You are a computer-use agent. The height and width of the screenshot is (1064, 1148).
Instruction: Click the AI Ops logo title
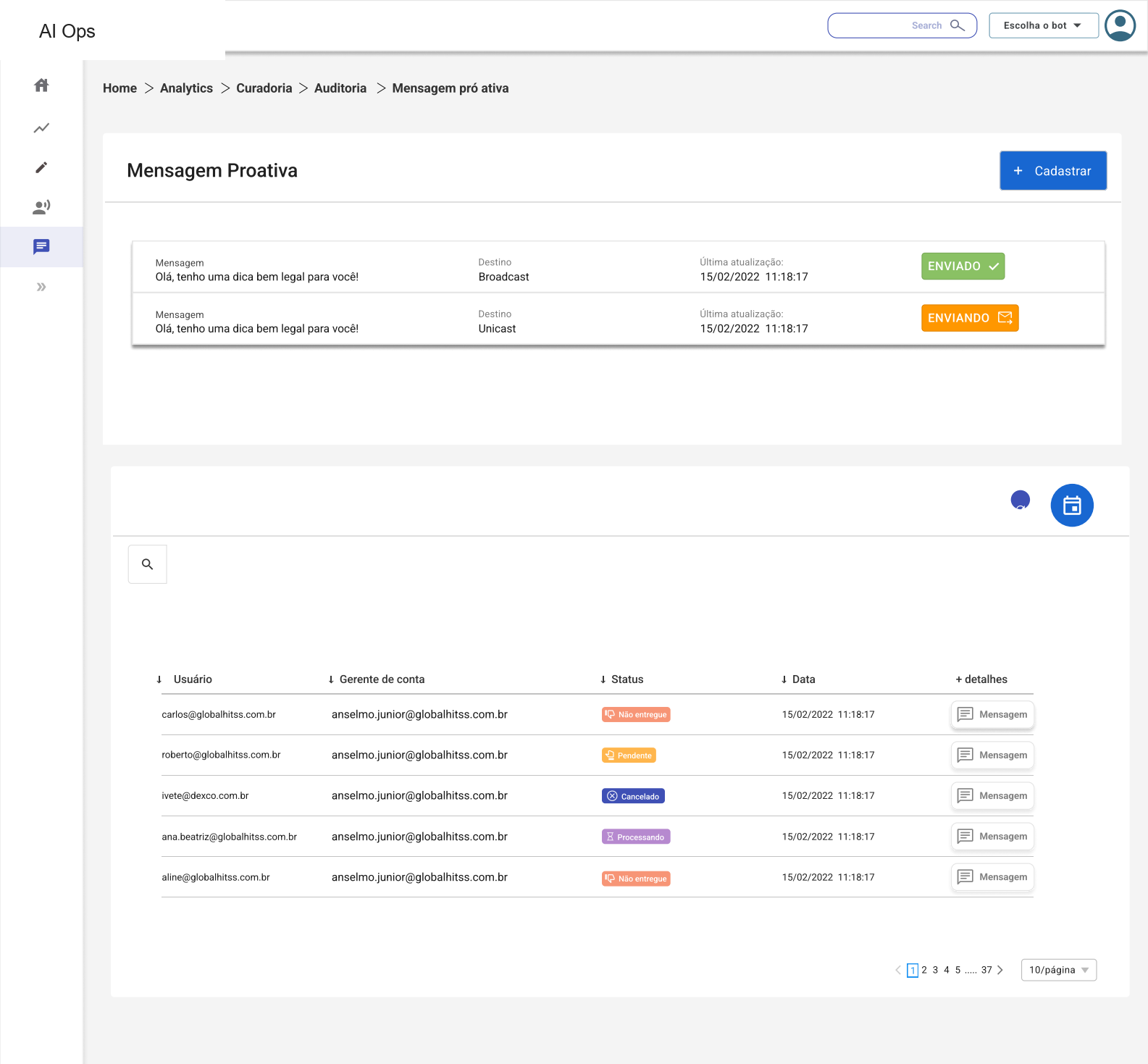point(67,31)
